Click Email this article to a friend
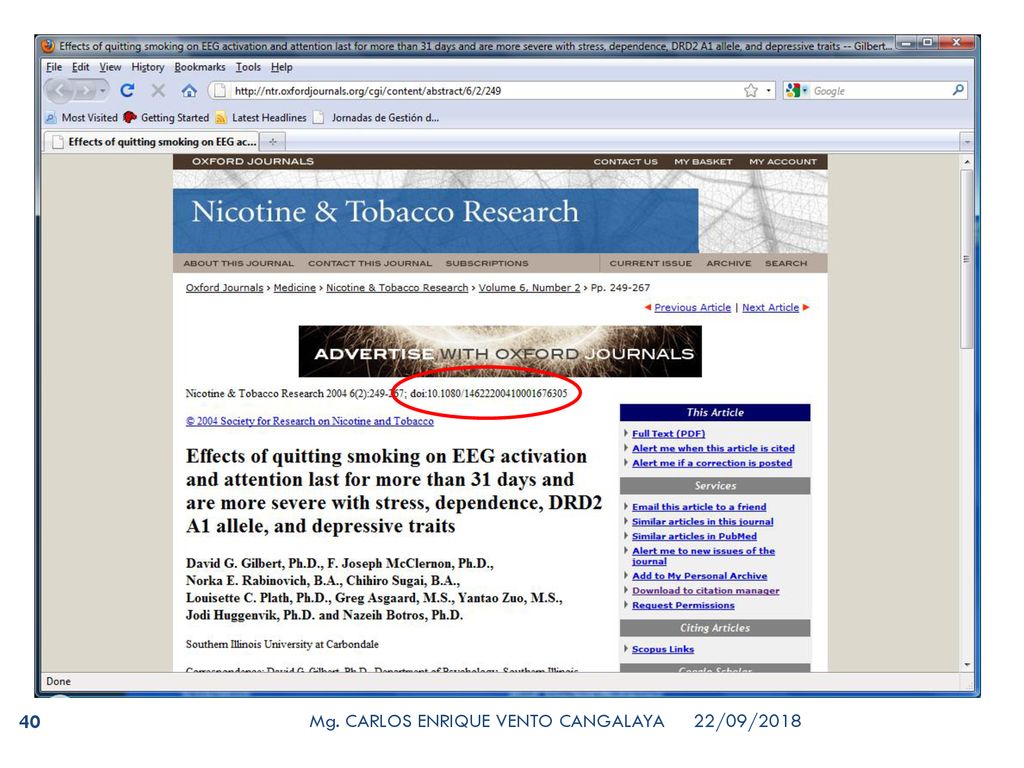Screen dimensions: 1024x768 [x=699, y=506]
